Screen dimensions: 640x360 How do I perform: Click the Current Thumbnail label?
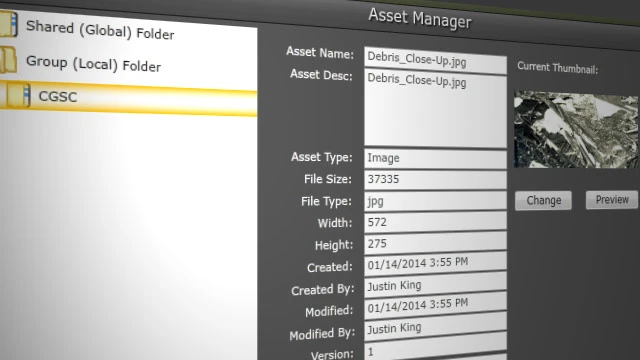click(557, 68)
